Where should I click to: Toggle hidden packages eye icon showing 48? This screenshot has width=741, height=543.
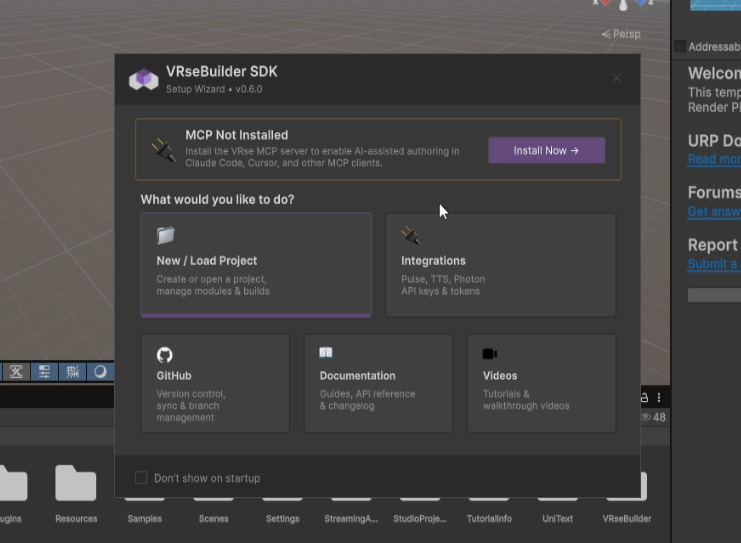tap(653, 417)
